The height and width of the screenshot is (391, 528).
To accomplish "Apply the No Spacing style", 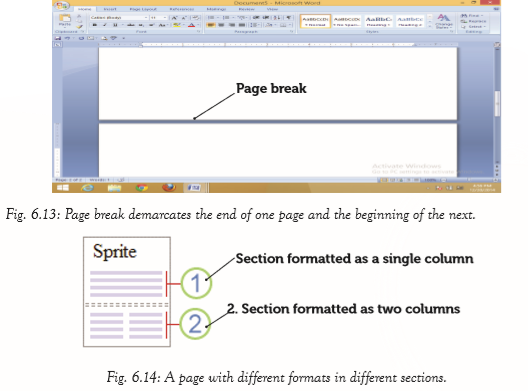I will [x=347, y=22].
